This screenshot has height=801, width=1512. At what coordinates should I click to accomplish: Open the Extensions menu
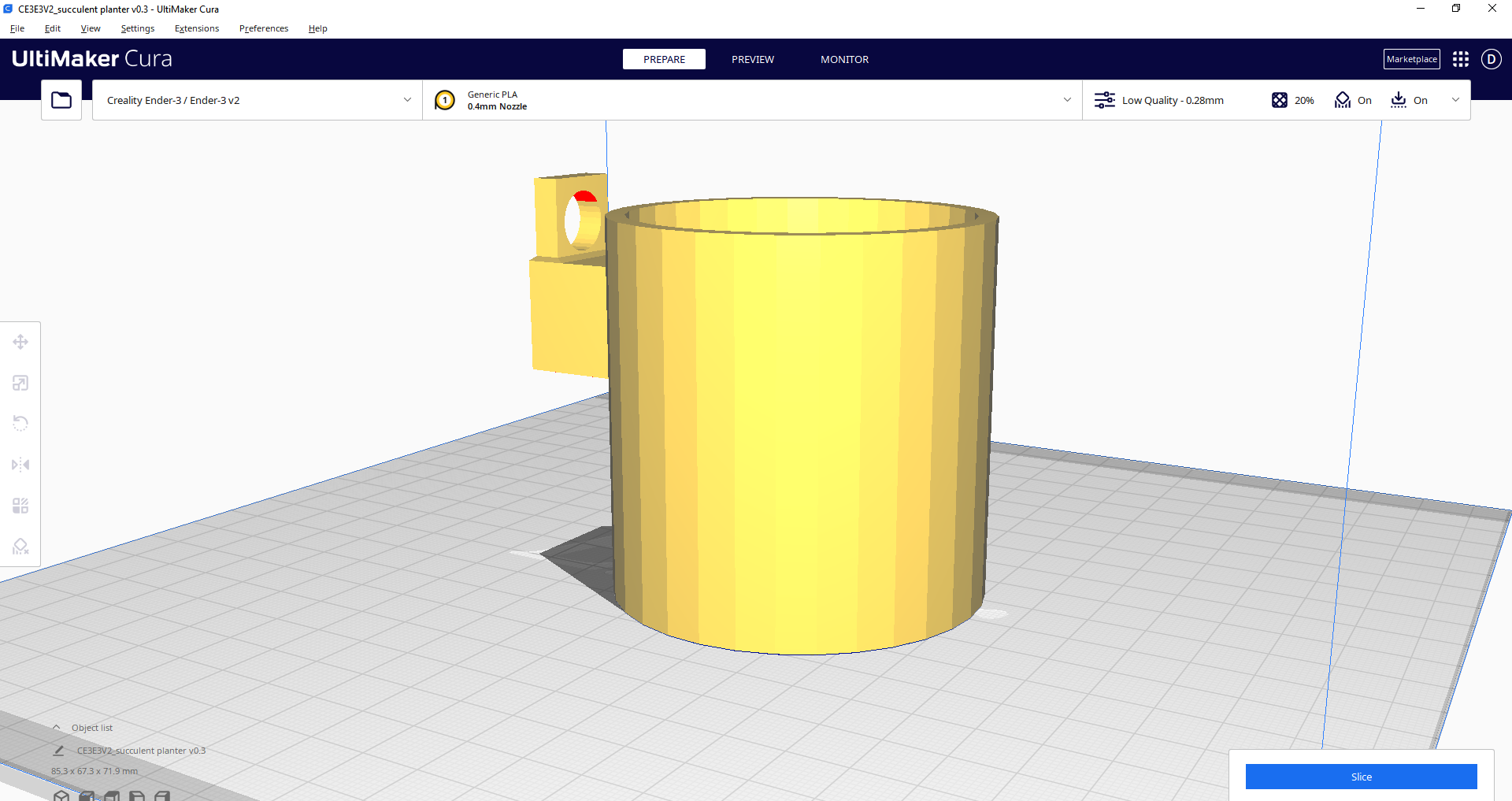197,28
